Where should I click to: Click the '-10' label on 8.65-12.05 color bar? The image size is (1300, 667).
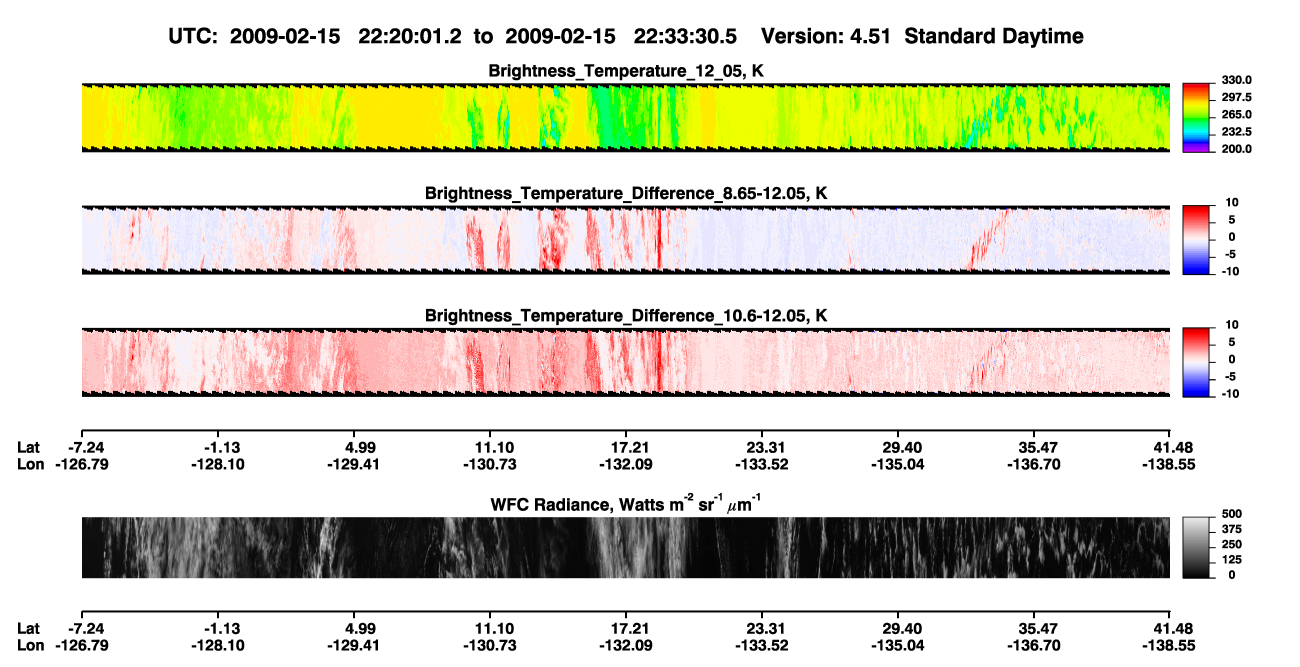coord(1230,271)
